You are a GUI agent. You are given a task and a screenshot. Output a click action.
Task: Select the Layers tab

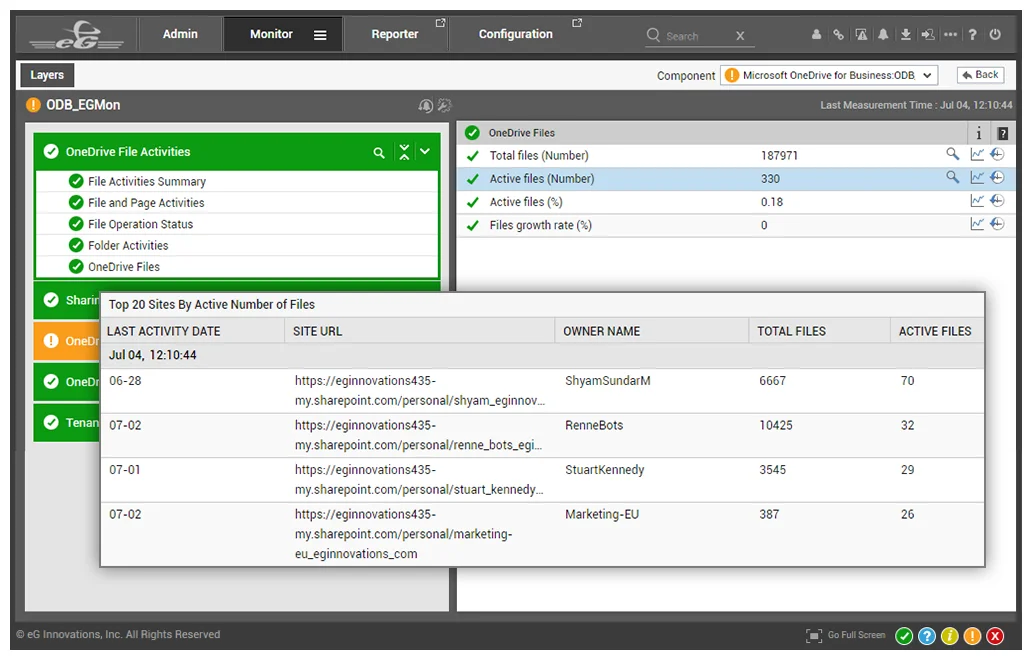47,75
